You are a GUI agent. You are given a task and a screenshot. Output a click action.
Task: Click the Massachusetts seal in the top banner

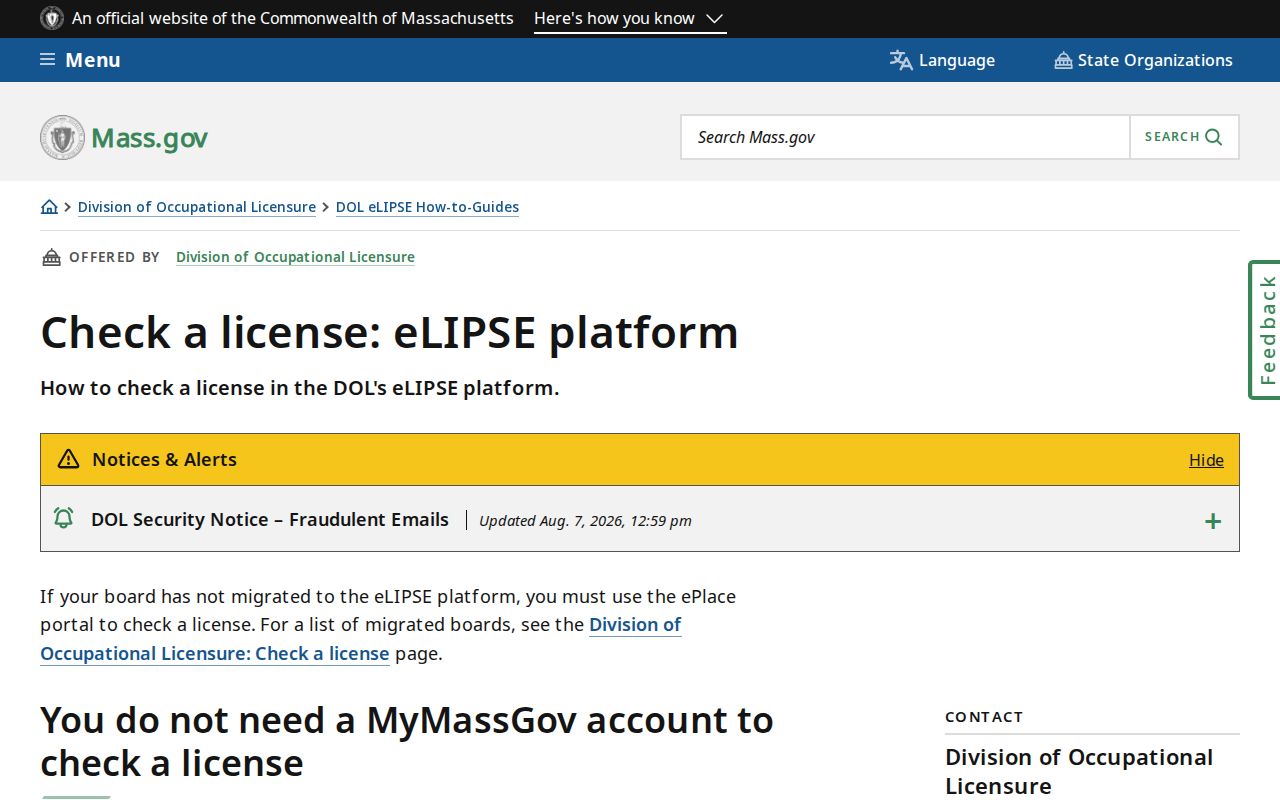coord(52,19)
